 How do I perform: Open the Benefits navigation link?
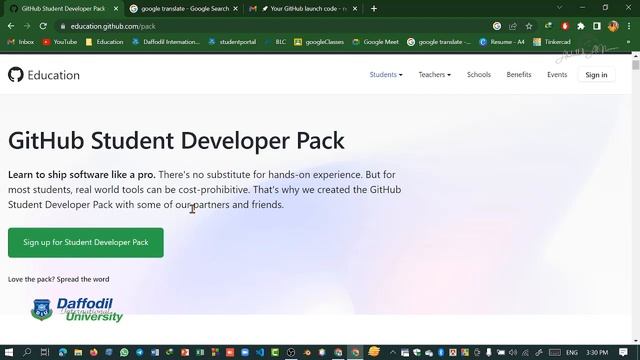(519, 75)
